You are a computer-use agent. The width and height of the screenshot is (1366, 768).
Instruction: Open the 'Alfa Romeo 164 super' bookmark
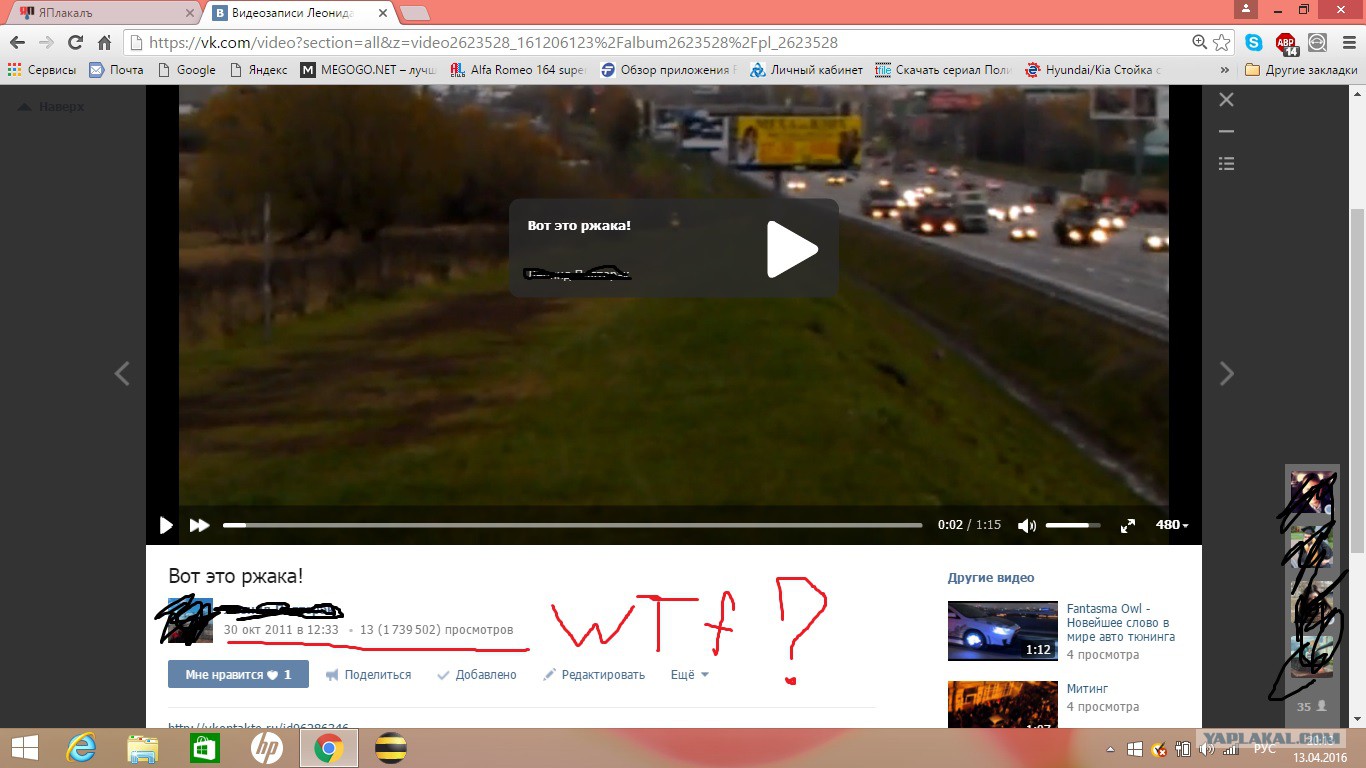(x=518, y=70)
